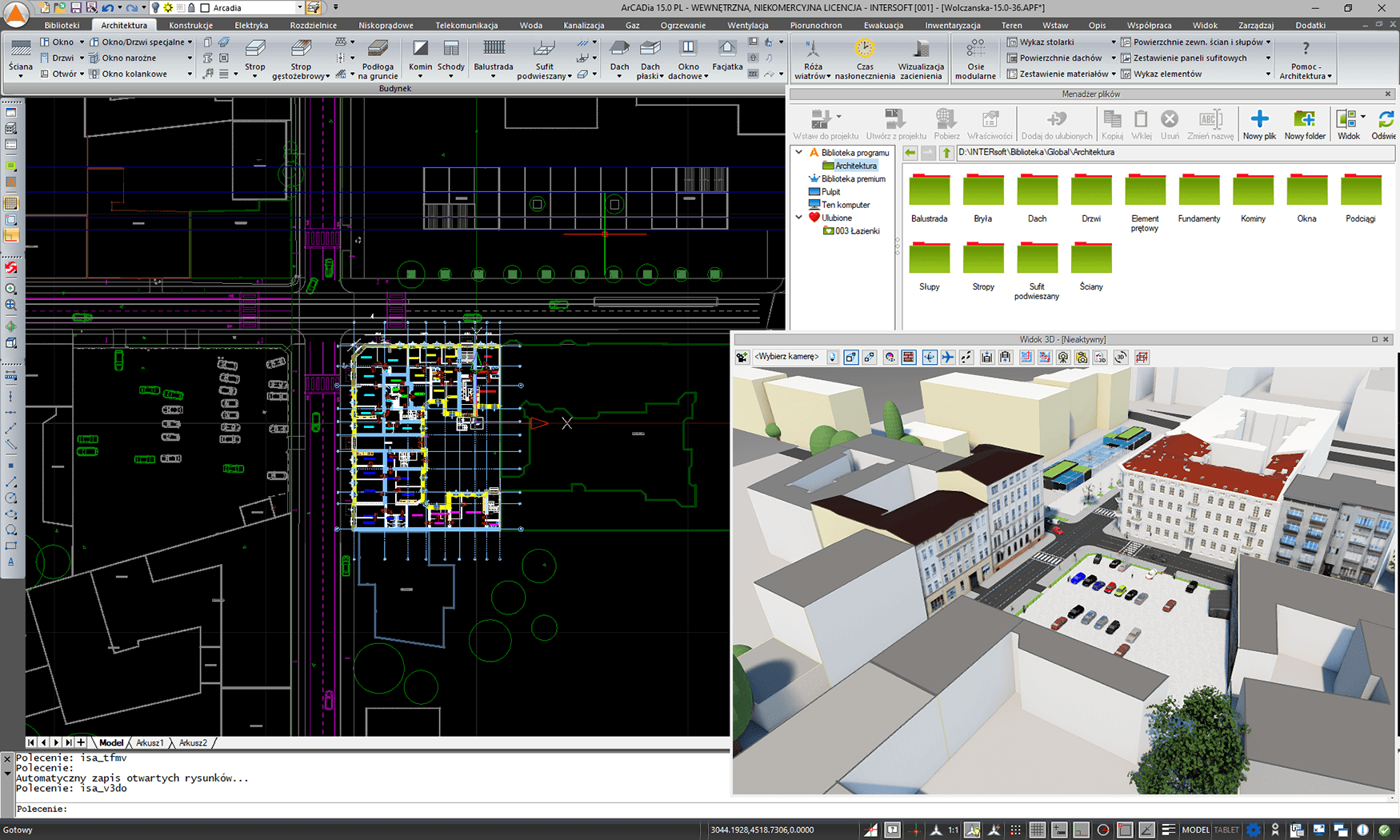Viewport: 1400px width, 840px height.
Task: Select the Balustrada tool
Action: click(x=494, y=57)
